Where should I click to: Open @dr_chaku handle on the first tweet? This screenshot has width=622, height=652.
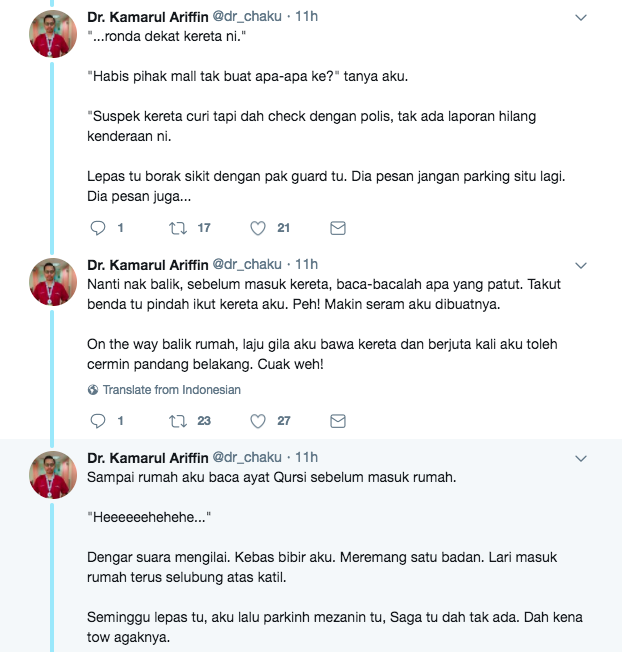coord(247,17)
